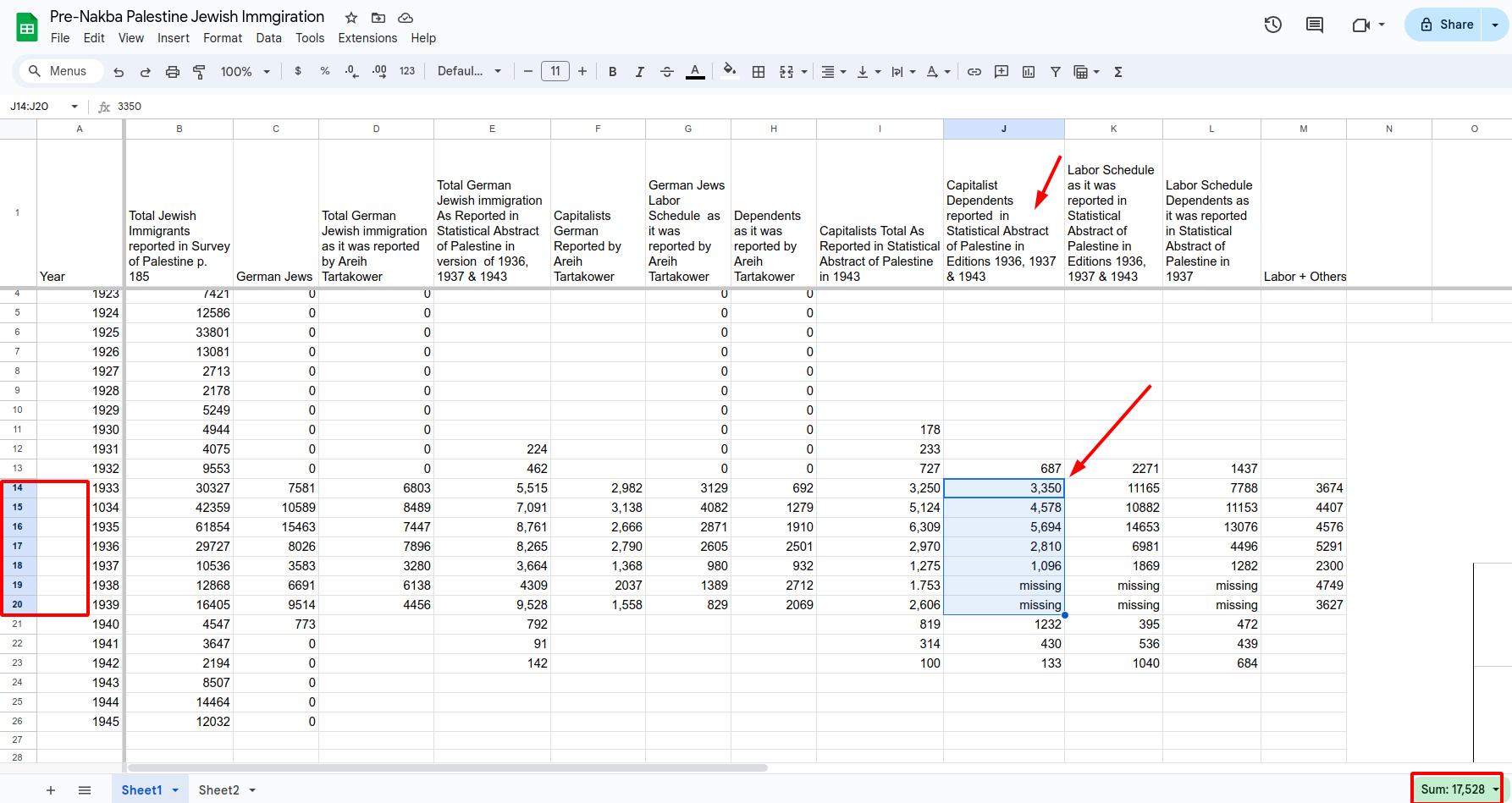
Task: Toggle strikethrough formatting
Action: (667, 72)
